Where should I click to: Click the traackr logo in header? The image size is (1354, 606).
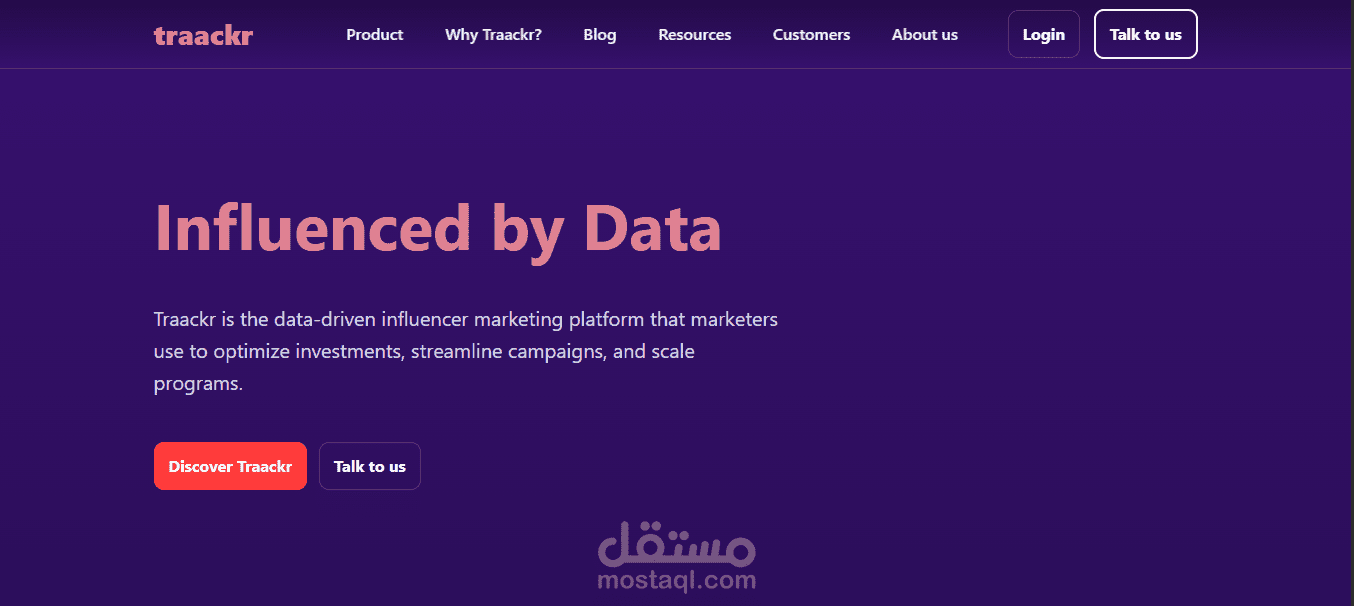pos(203,35)
